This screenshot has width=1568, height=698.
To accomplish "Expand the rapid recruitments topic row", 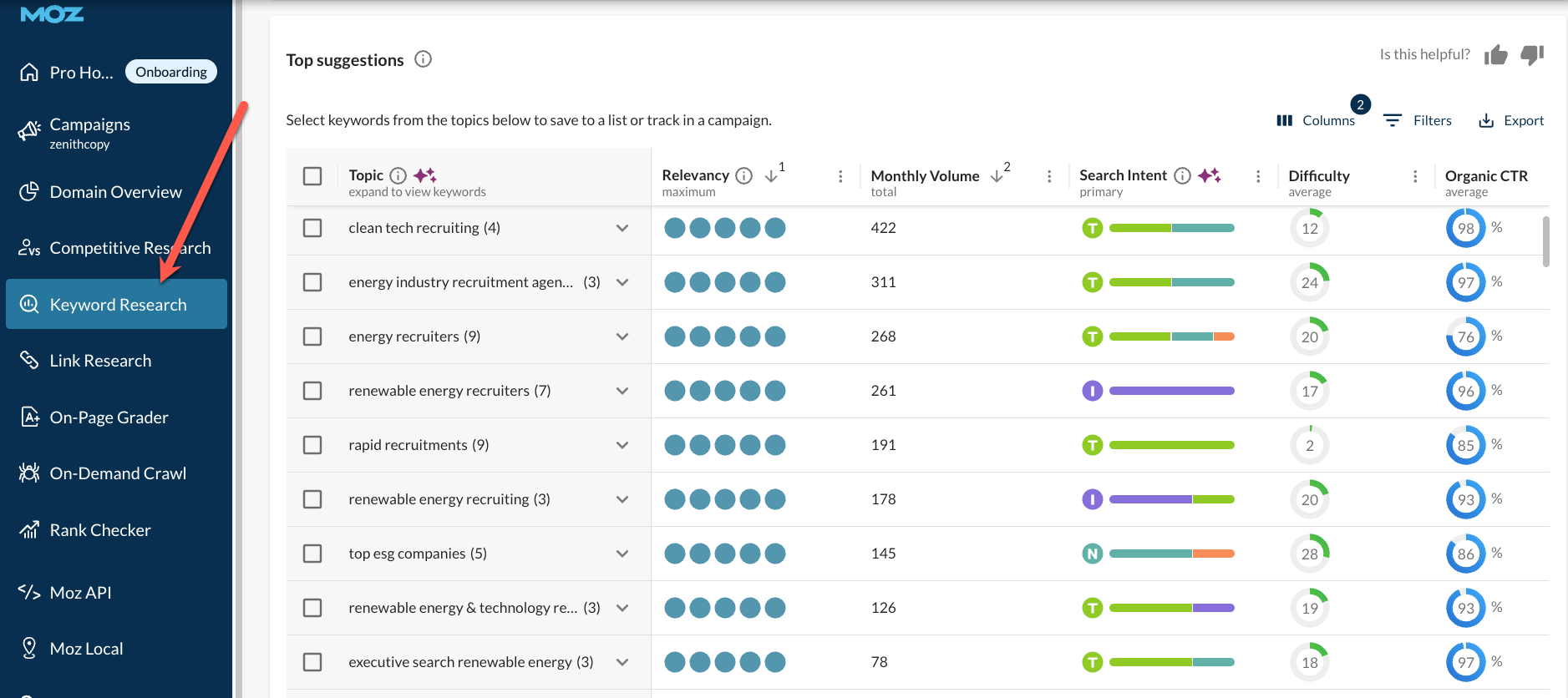I will (622, 445).
